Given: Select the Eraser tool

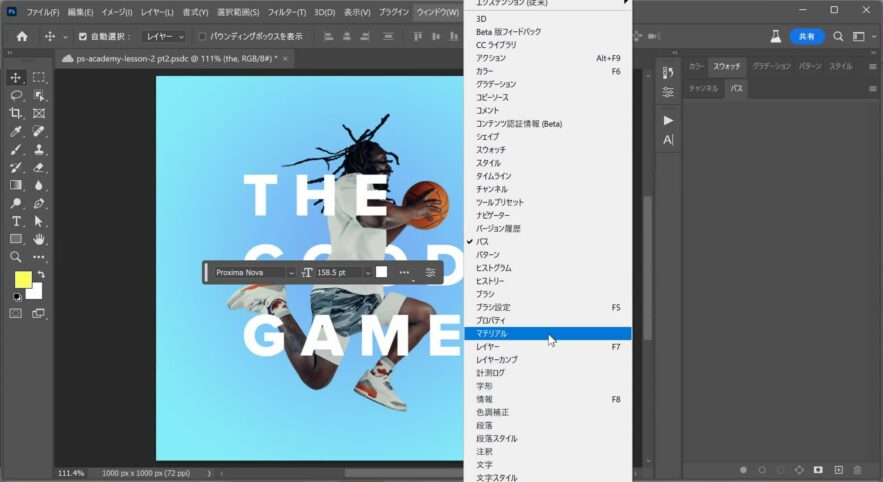Looking at the screenshot, I should tap(39, 168).
